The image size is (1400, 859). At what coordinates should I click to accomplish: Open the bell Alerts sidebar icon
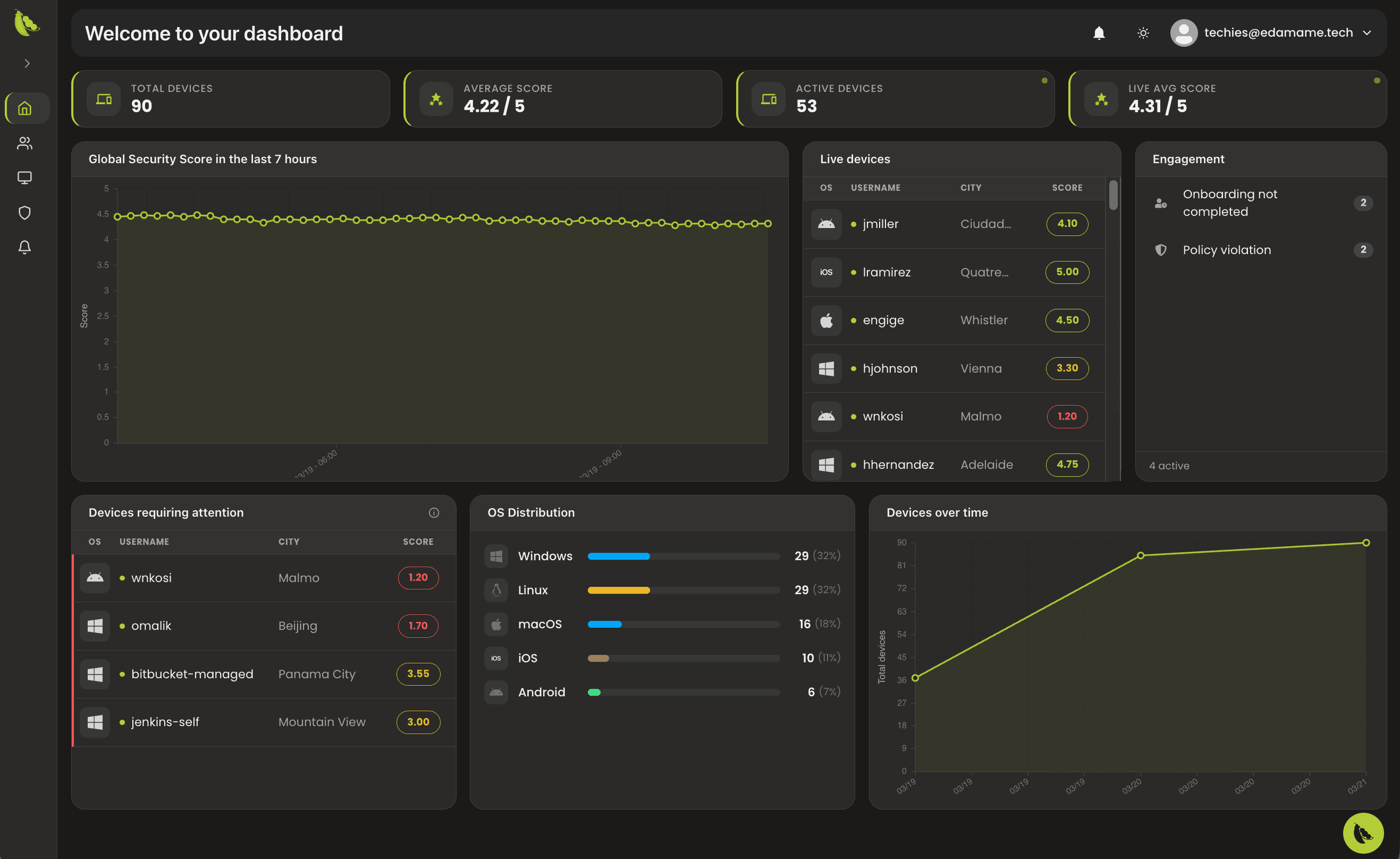(x=24, y=247)
